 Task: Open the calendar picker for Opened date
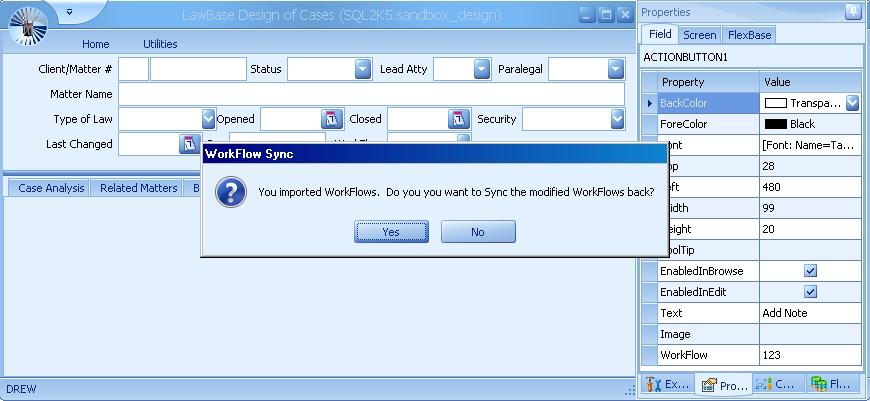pos(331,119)
